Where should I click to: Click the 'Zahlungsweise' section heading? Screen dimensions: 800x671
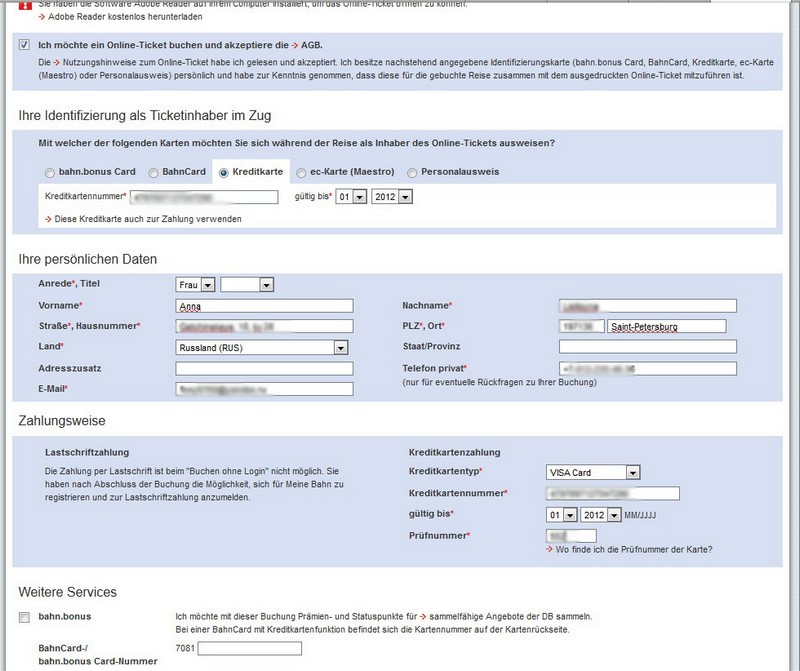click(62, 421)
